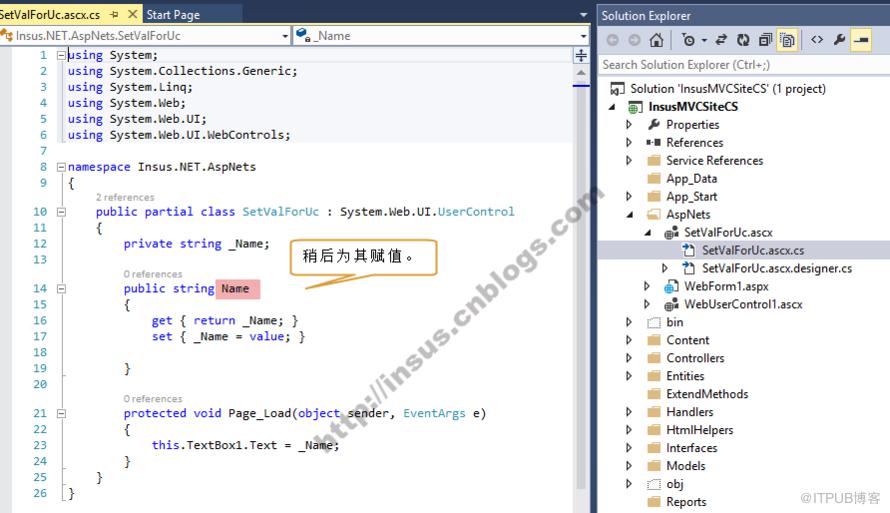Click the SetValForUc.ascx user control icon

671,233
